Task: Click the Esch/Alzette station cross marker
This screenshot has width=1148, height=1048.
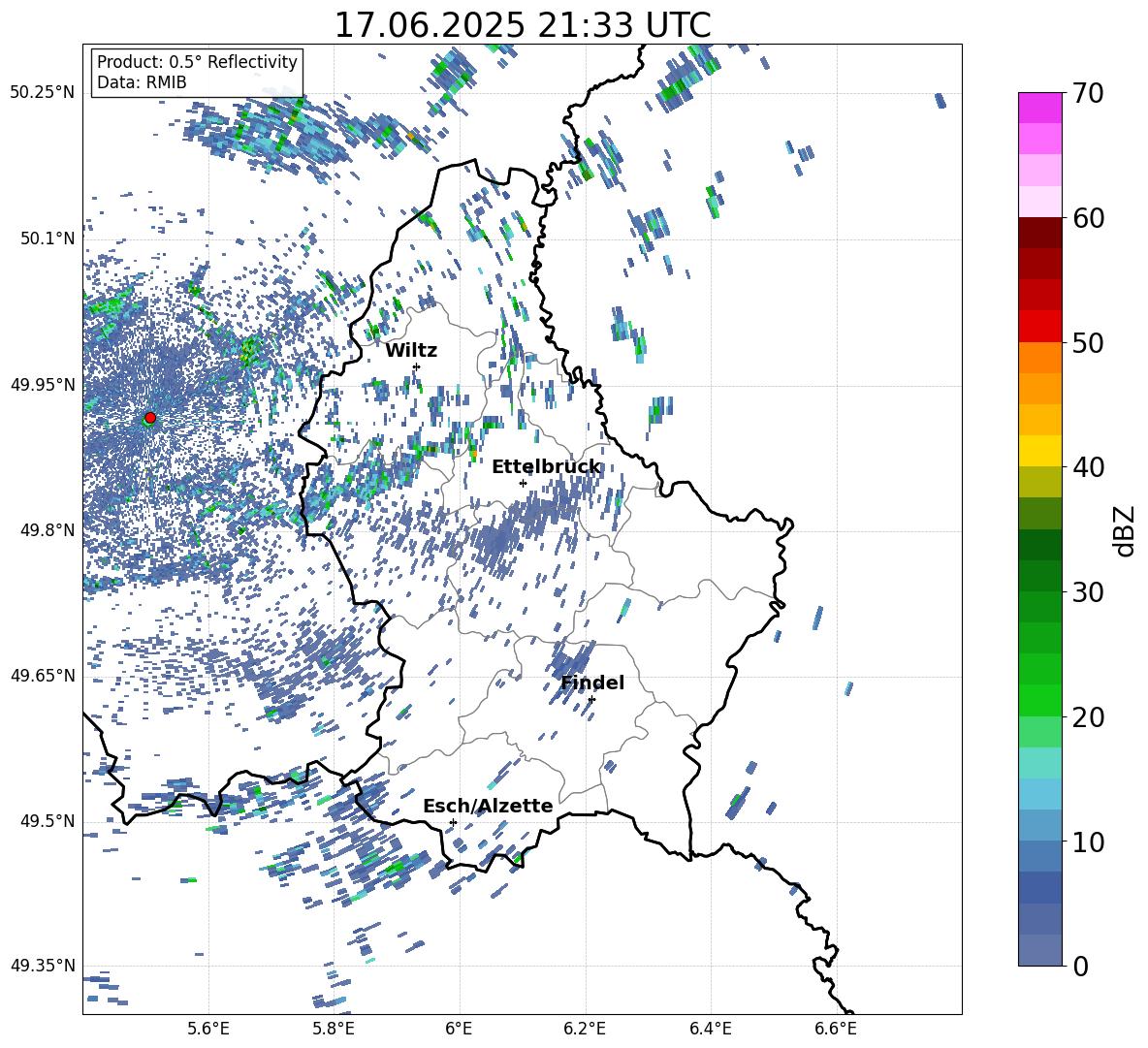Action: click(453, 822)
